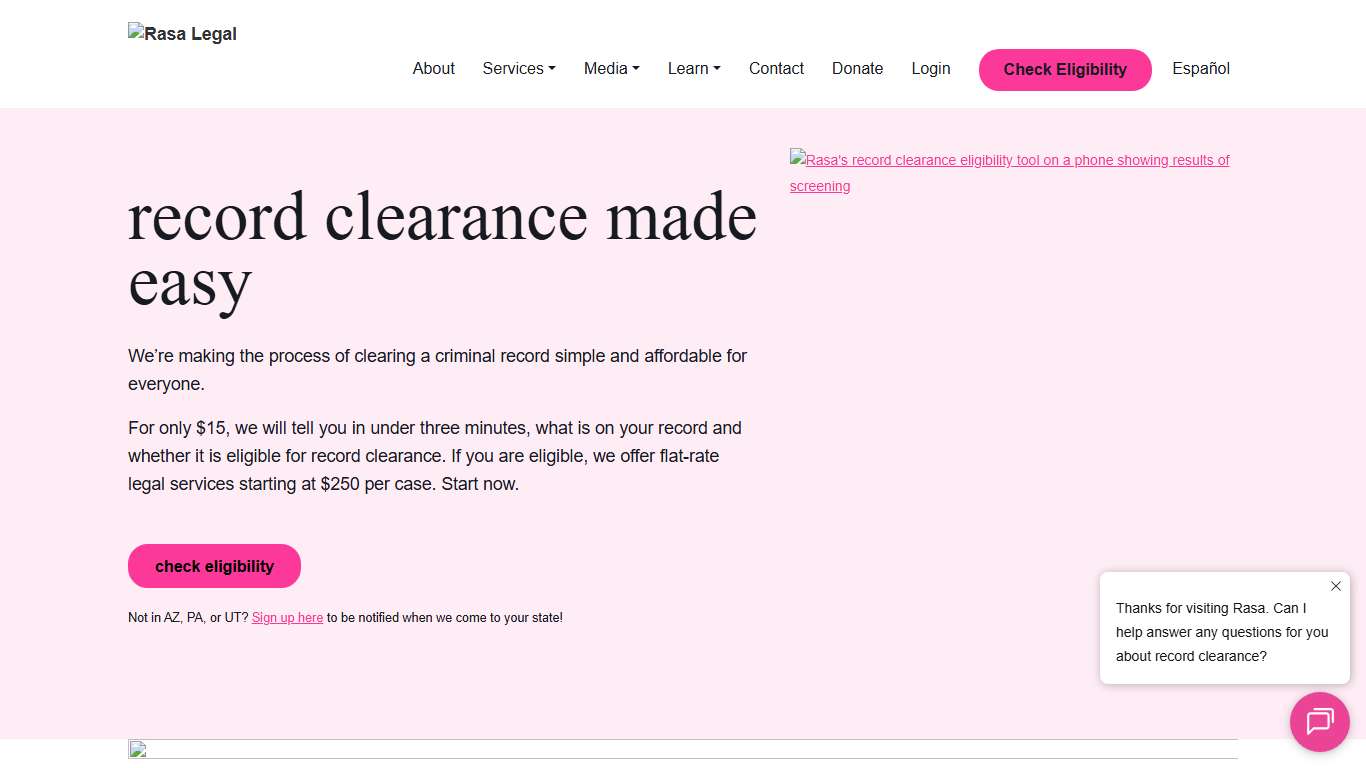Expand the Media dropdown menu
The image size is (1366, 768).
pos(611,69)
